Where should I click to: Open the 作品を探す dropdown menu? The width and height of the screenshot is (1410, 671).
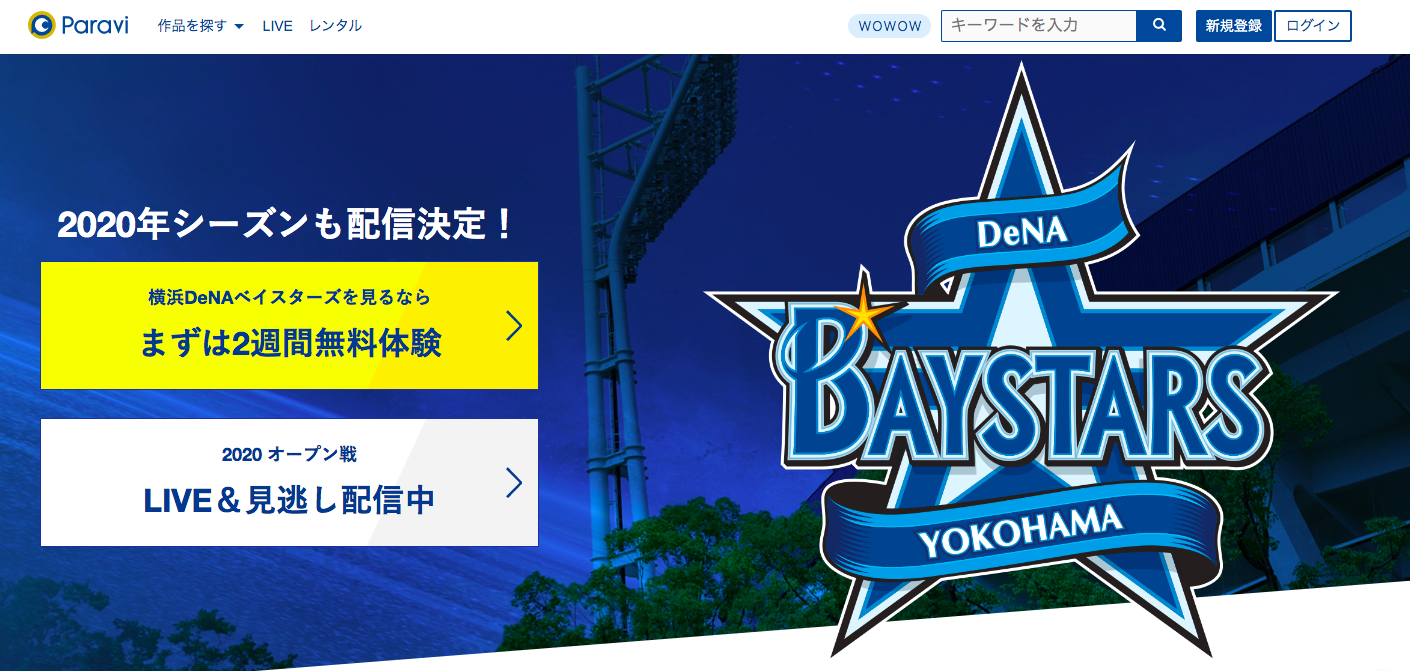(x=200, y=26)
